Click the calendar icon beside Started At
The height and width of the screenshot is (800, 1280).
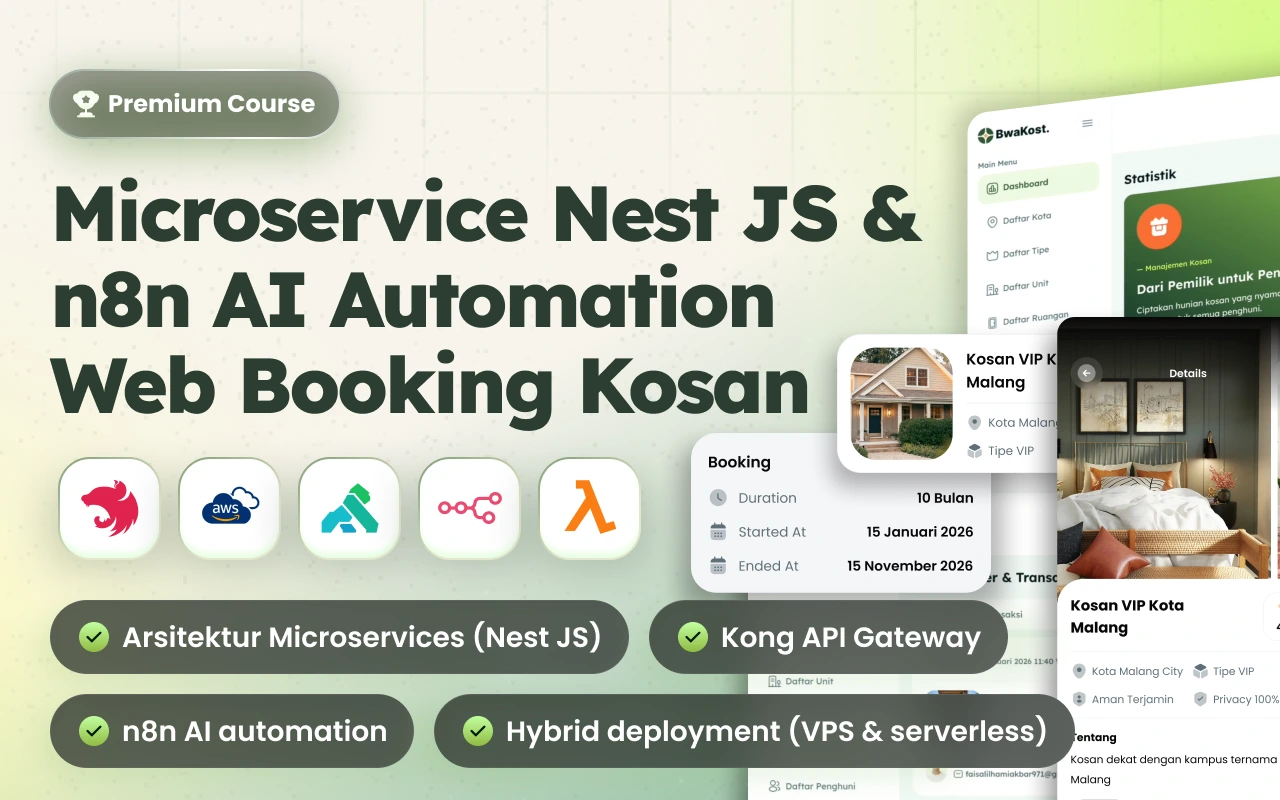click(x=718, y=531)
